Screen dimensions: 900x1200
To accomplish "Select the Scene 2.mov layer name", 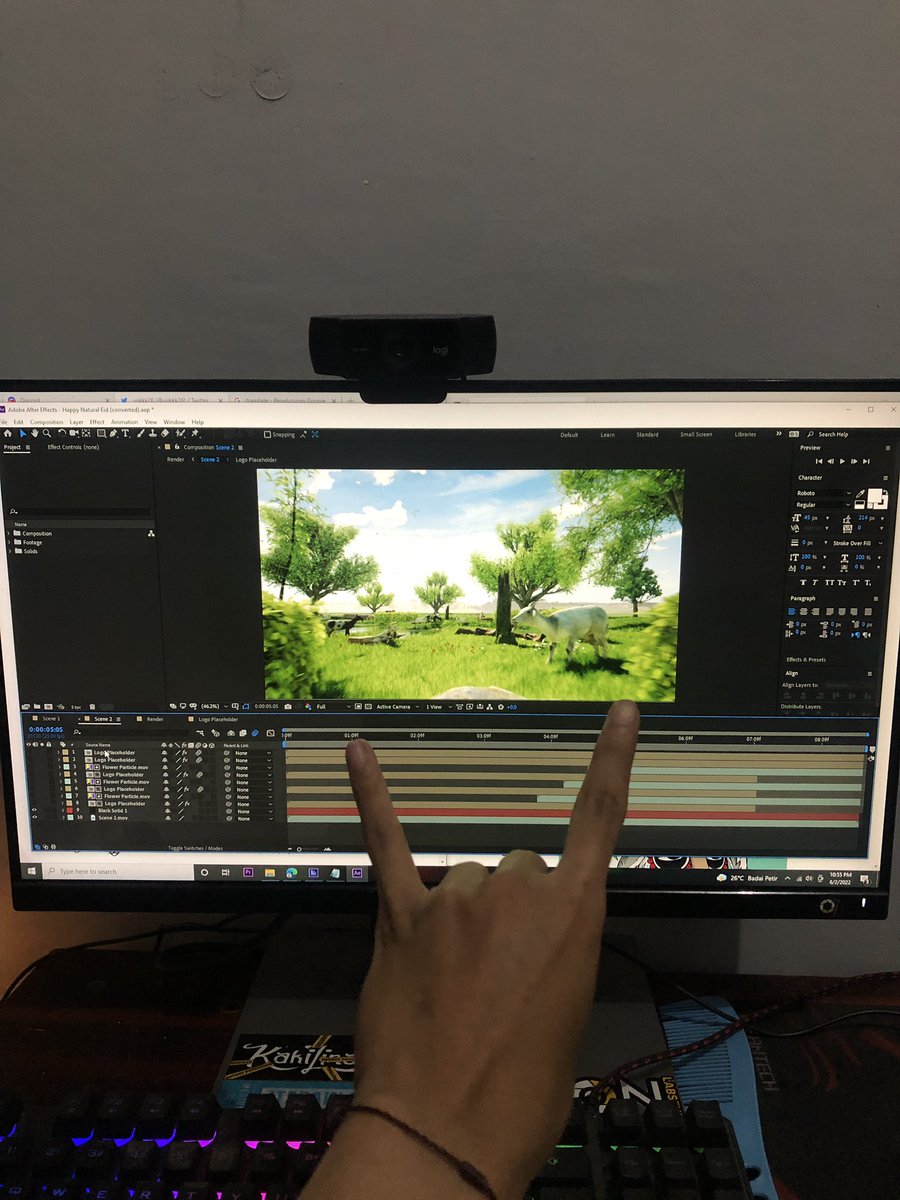I will pos(113,818).
